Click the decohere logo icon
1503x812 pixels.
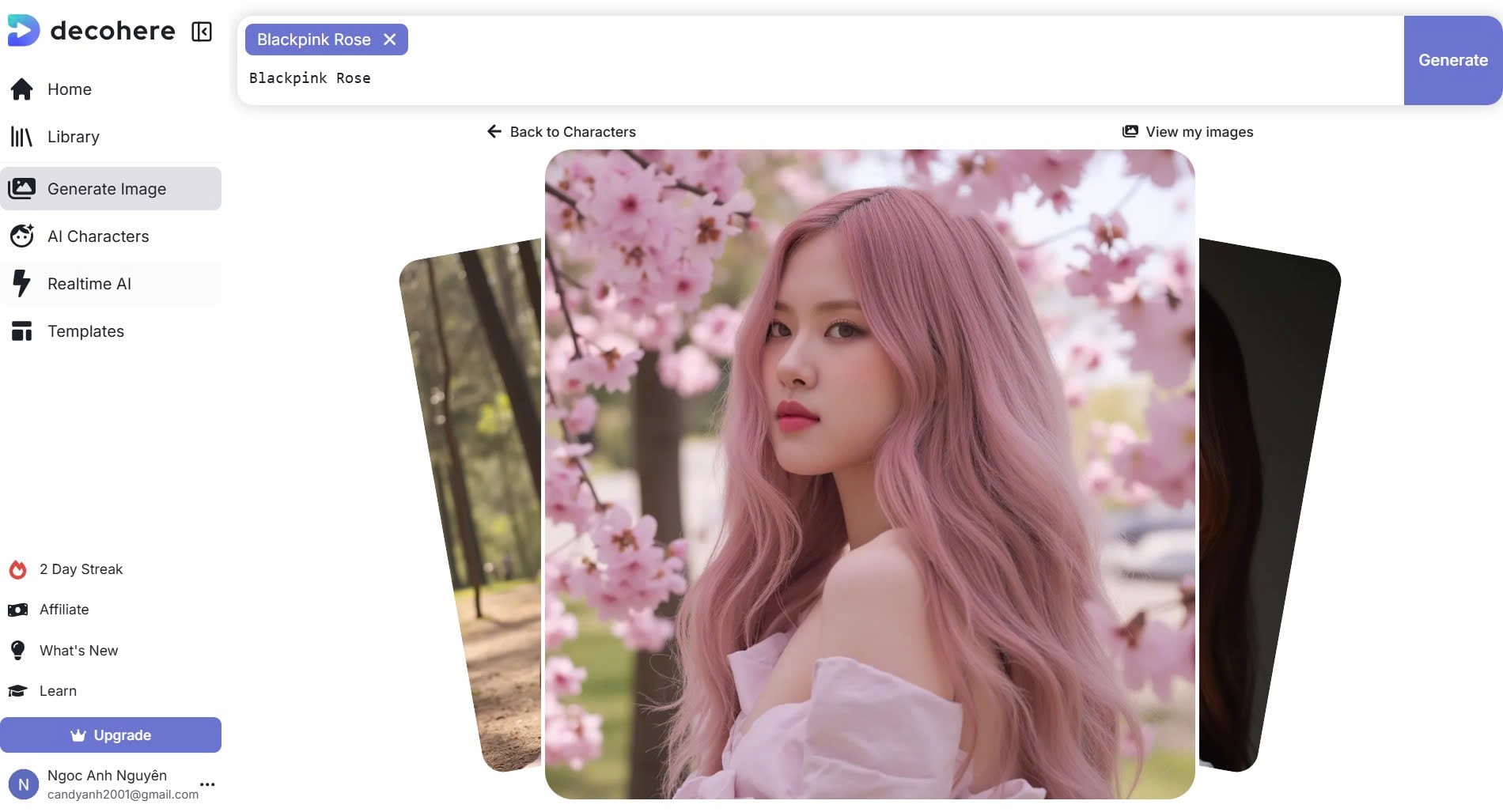(x=23, y=30)
